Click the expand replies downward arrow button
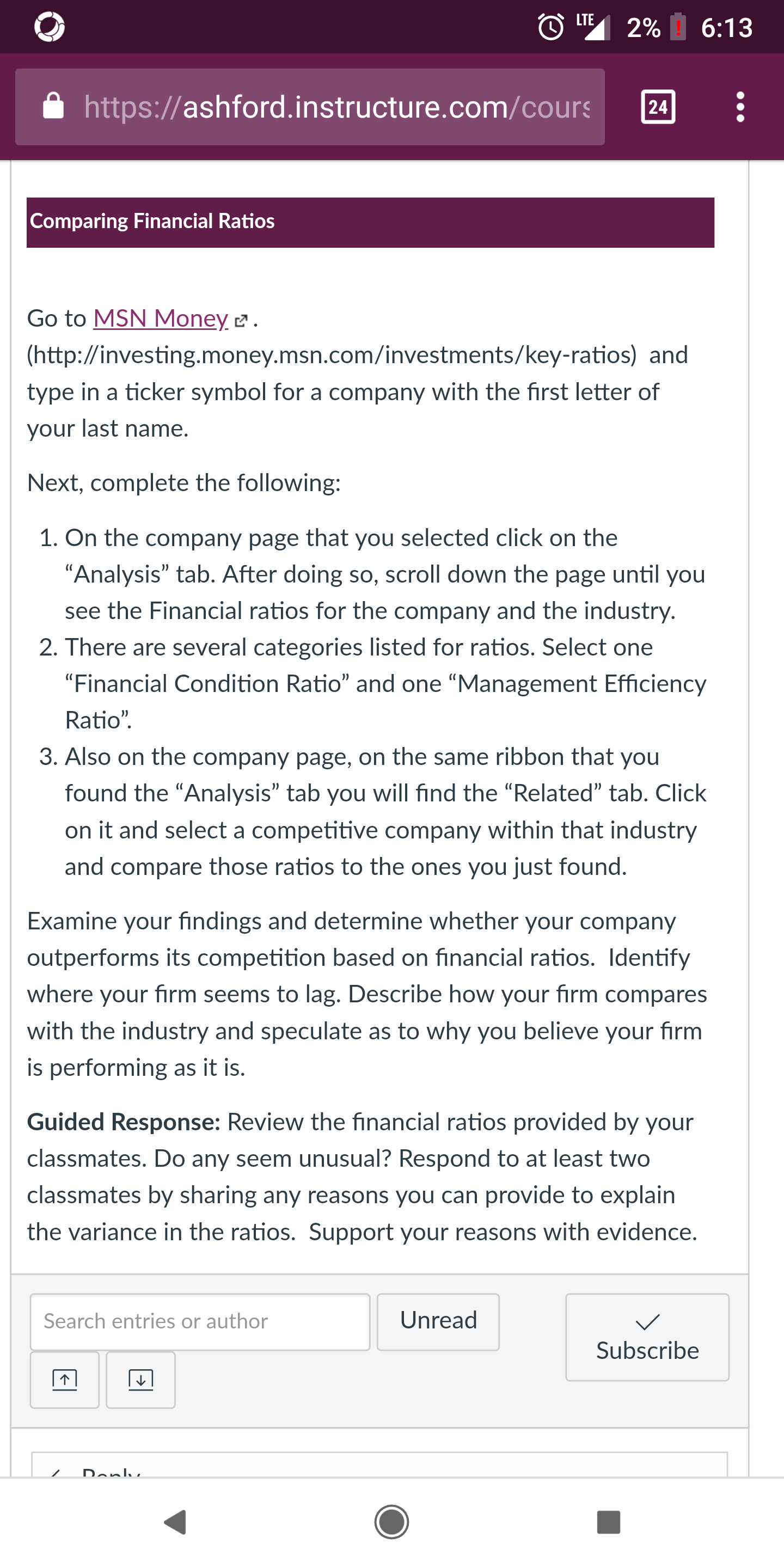 140,1379
